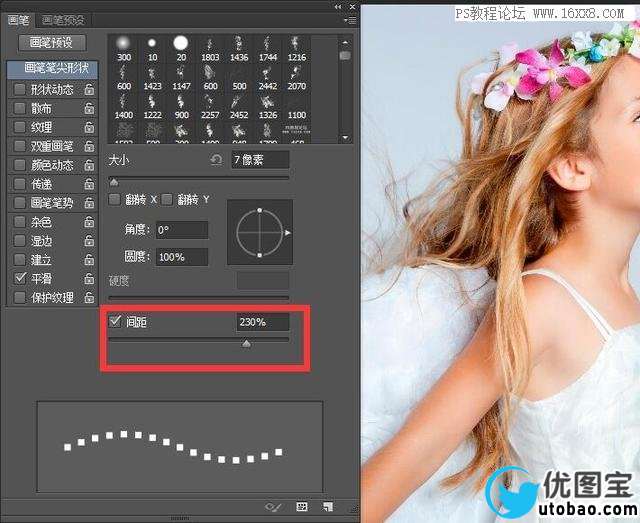
Task: Choose the 1744 brush preset
Action: [268, 48]
